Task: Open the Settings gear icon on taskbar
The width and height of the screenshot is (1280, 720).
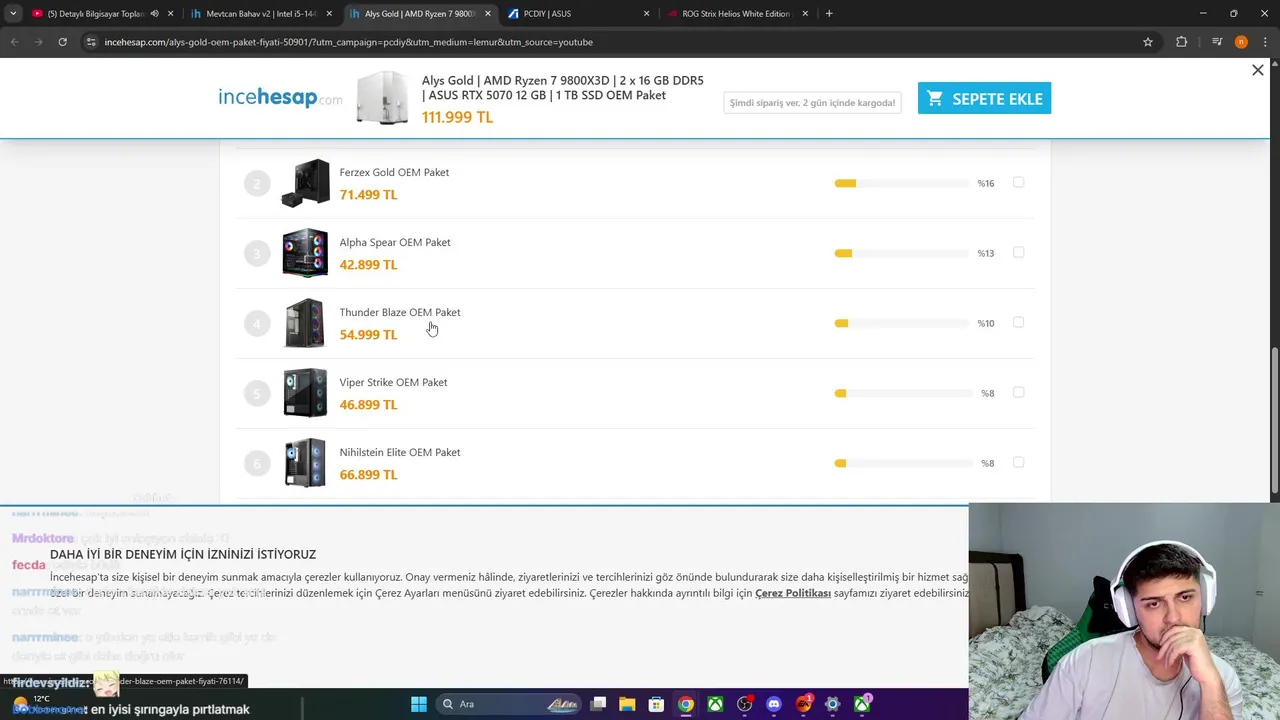Action: (832, 704)
